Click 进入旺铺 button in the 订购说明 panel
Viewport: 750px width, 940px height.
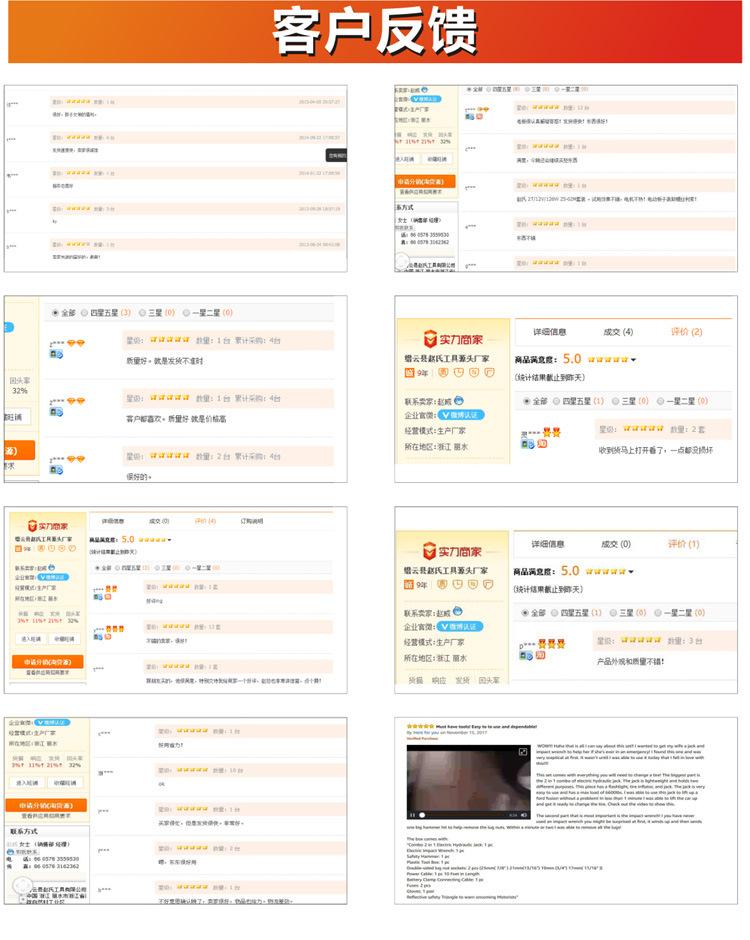(30, 638)
